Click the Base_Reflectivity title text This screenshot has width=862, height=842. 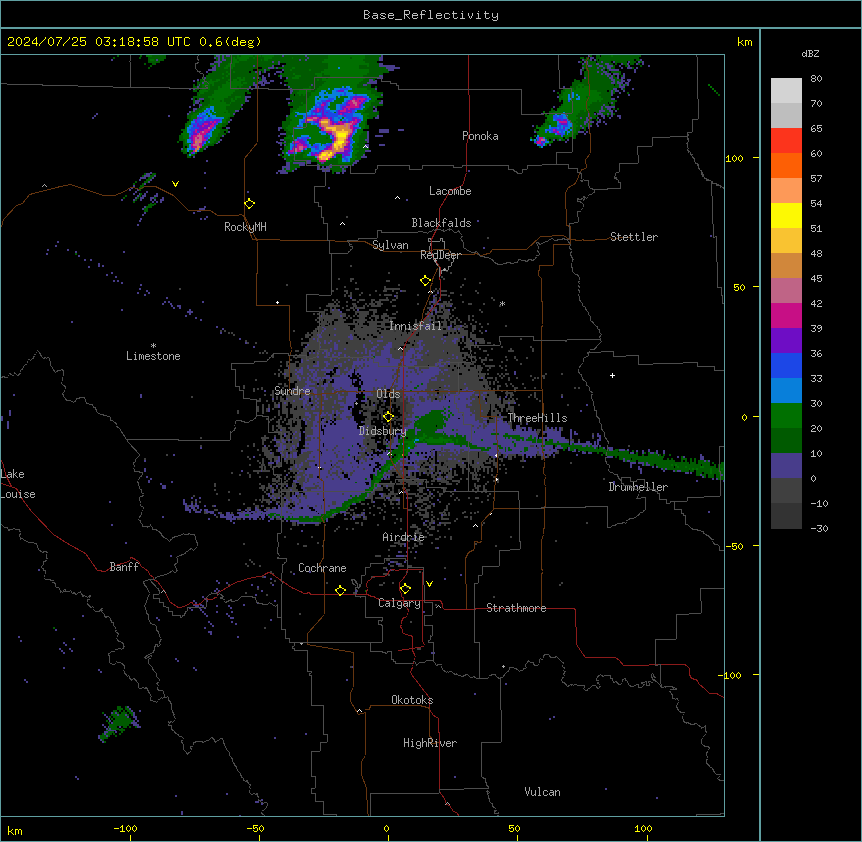point(431,15)
